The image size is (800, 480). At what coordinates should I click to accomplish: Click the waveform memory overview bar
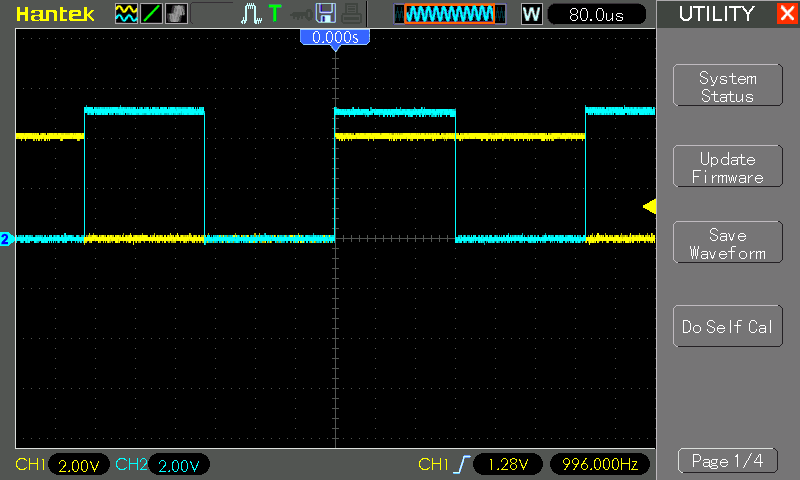[x=448, y=14]
